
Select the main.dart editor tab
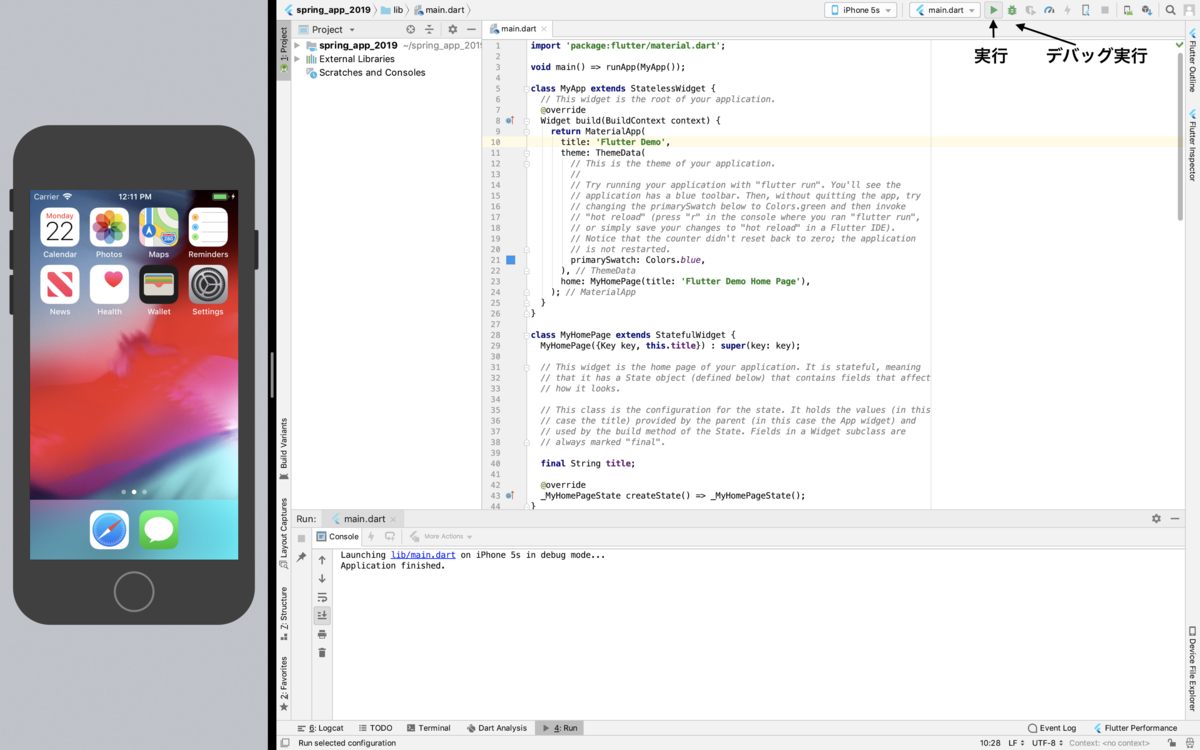tap(518, 30)
